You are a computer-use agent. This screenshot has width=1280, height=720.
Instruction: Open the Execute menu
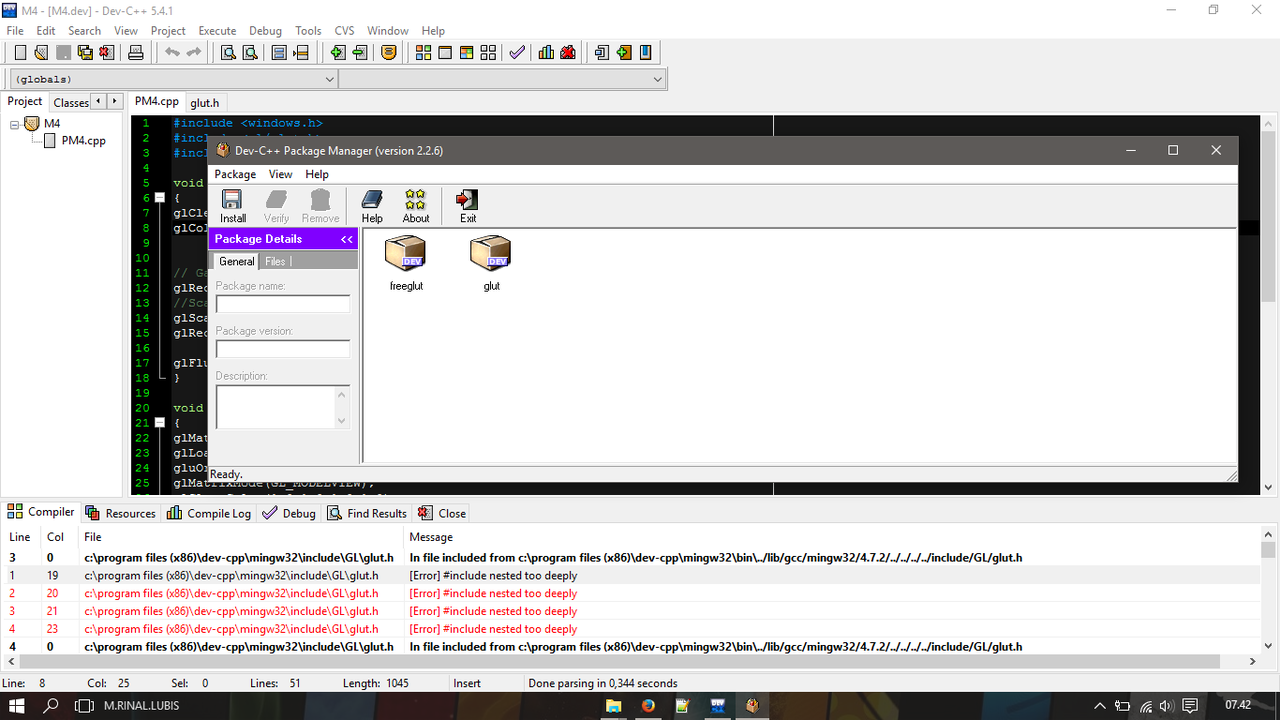click(217, 31)
